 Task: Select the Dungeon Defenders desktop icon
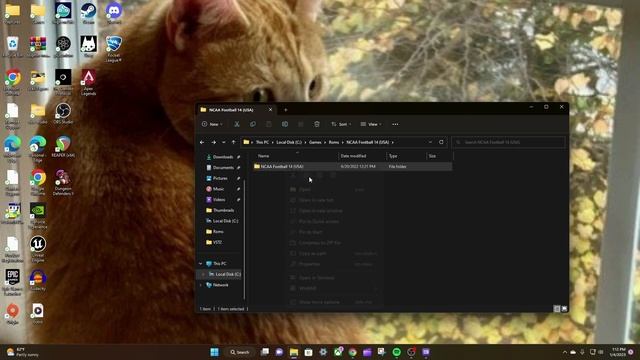pyautogui.click(x=63, y=182)
